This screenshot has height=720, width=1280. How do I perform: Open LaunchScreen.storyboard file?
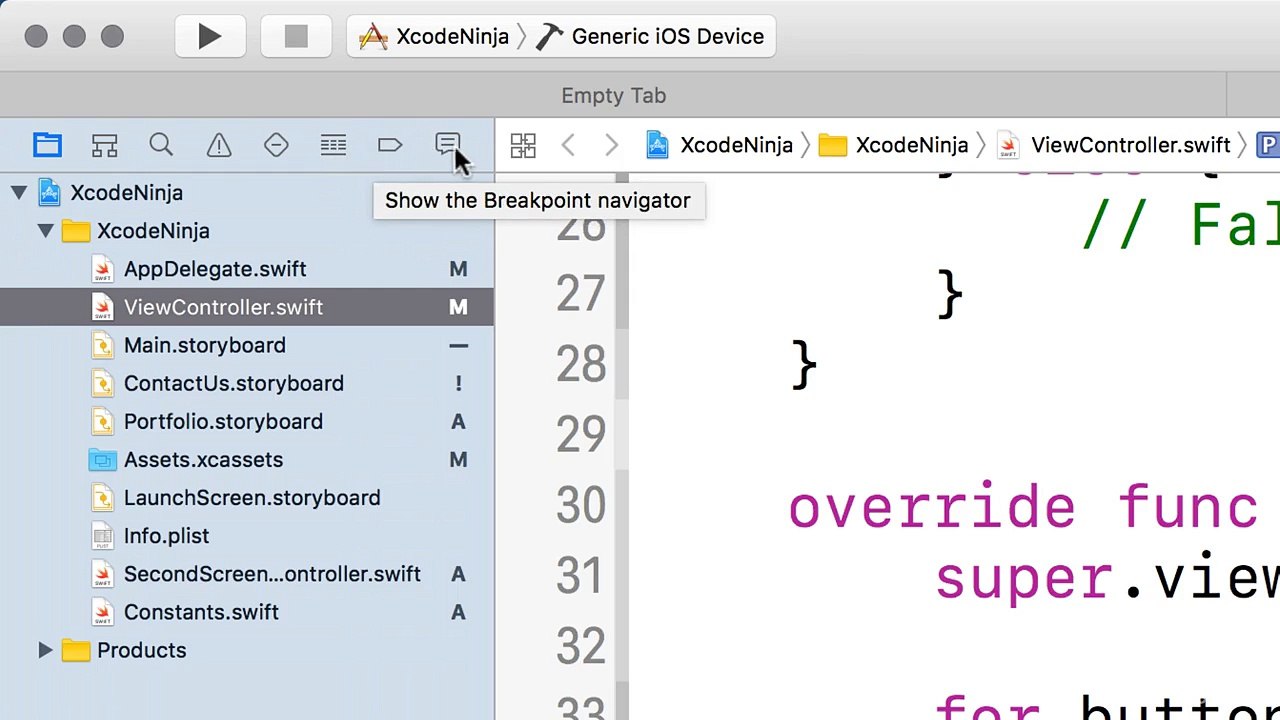pyautogui.click(x=252, y=498)
